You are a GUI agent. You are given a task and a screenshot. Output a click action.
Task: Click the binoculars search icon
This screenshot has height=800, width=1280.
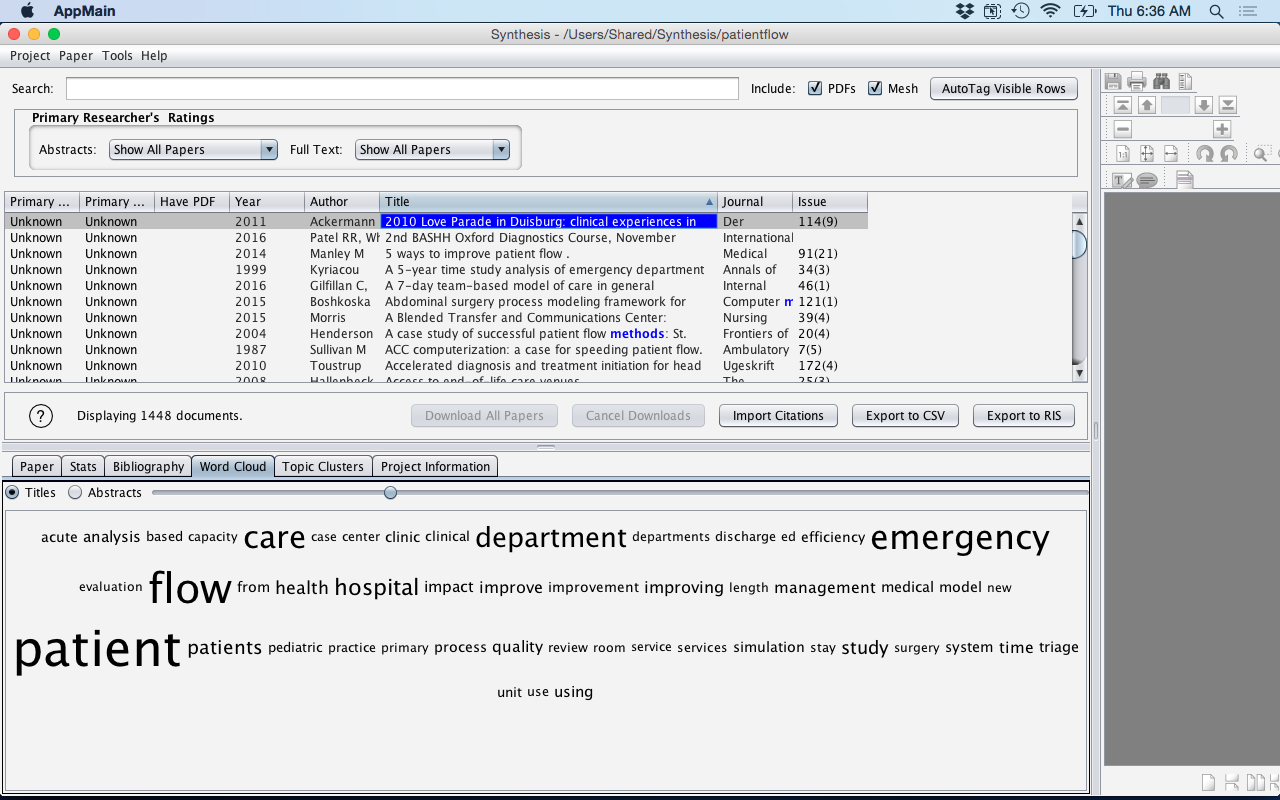tap(1161, 81)
